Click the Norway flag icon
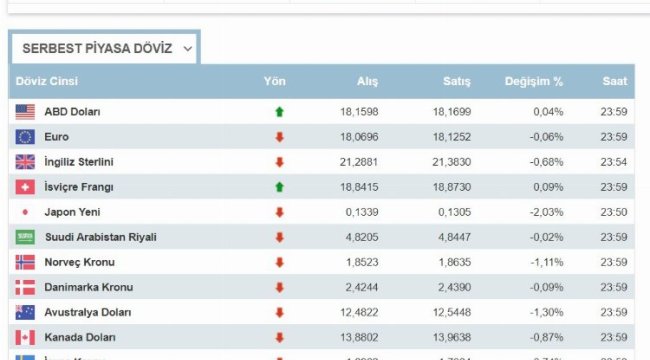Screen dimensions: 650x360 pos(25,262)
